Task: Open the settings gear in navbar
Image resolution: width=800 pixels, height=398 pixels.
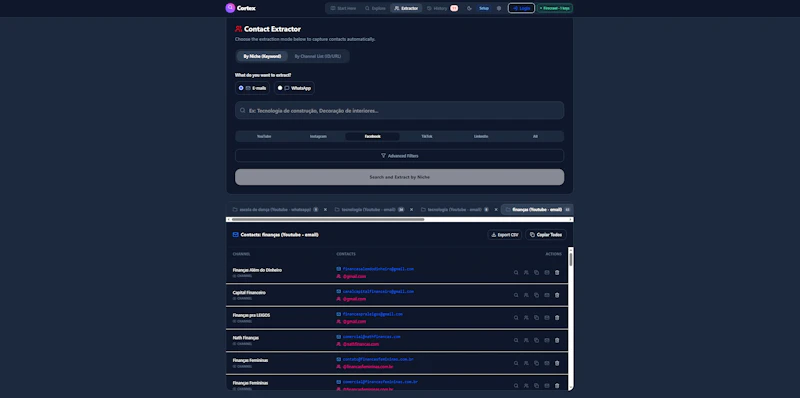Action: [499, 8]
